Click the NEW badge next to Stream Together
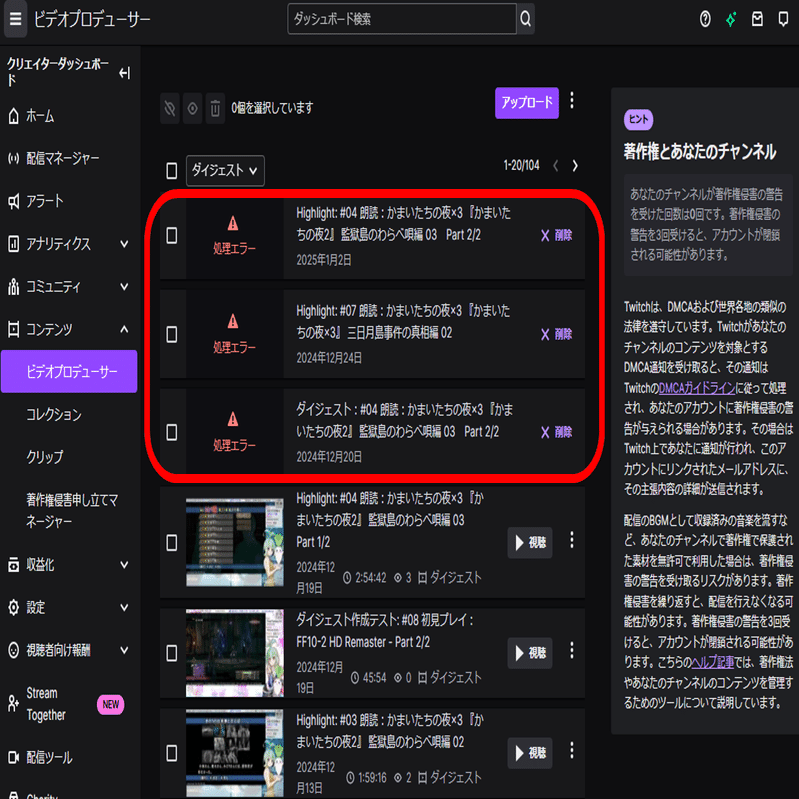This screenshot has width=799, height=799. (x=111, y=705)
